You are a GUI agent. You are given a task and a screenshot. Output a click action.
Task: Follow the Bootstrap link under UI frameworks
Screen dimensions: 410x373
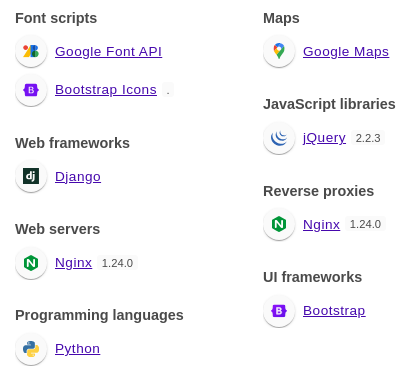[x=334, y=311]
